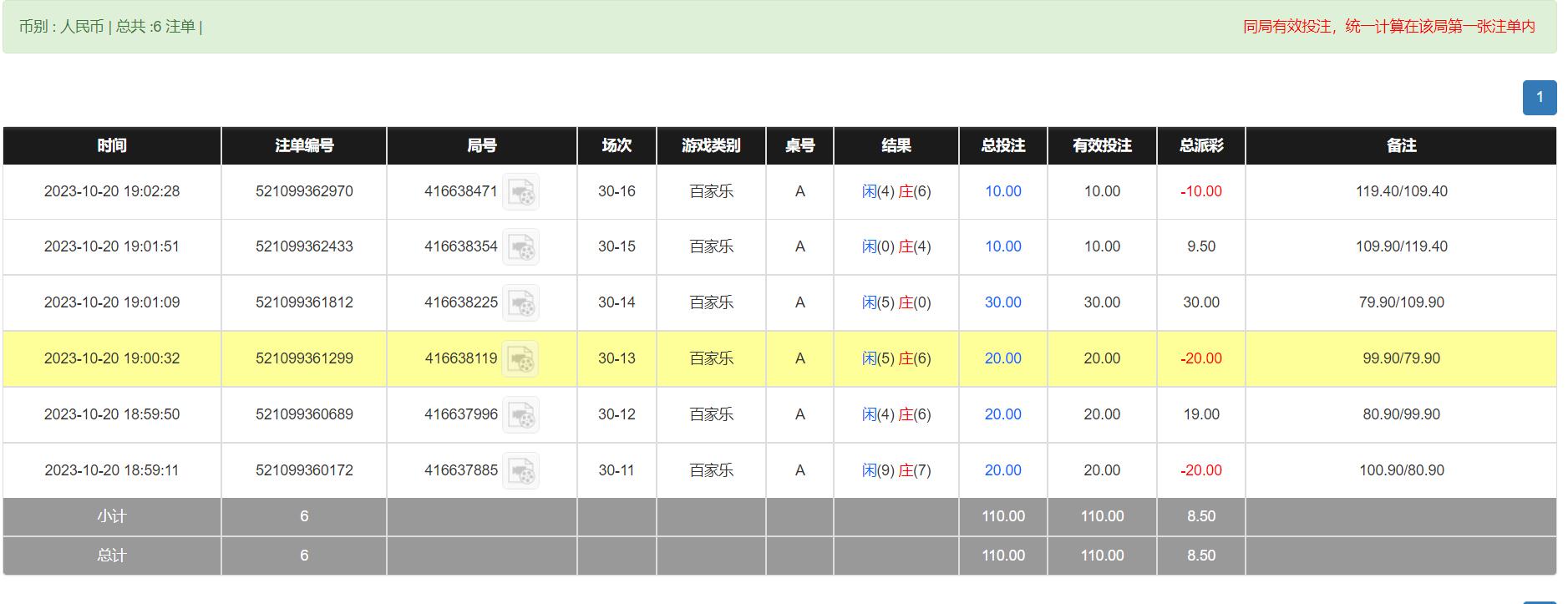
Task: Click the red 同局有效投注 notice text
Action: point(1389,27)
